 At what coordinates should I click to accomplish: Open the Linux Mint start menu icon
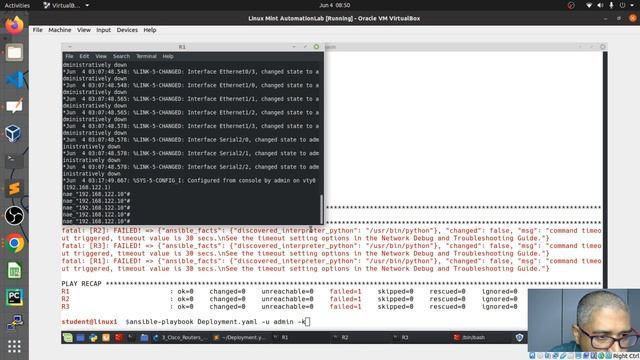click(x=68, y=338)
